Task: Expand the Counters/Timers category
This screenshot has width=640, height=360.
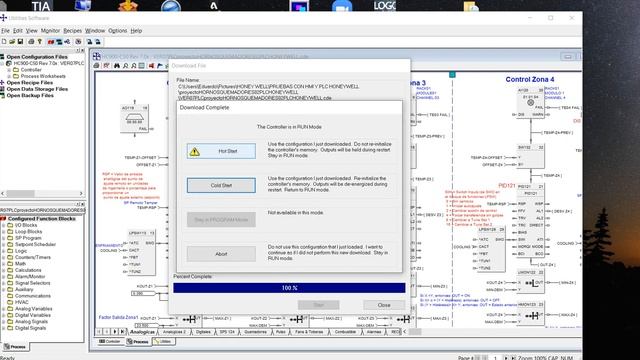Action: [4, 258]
